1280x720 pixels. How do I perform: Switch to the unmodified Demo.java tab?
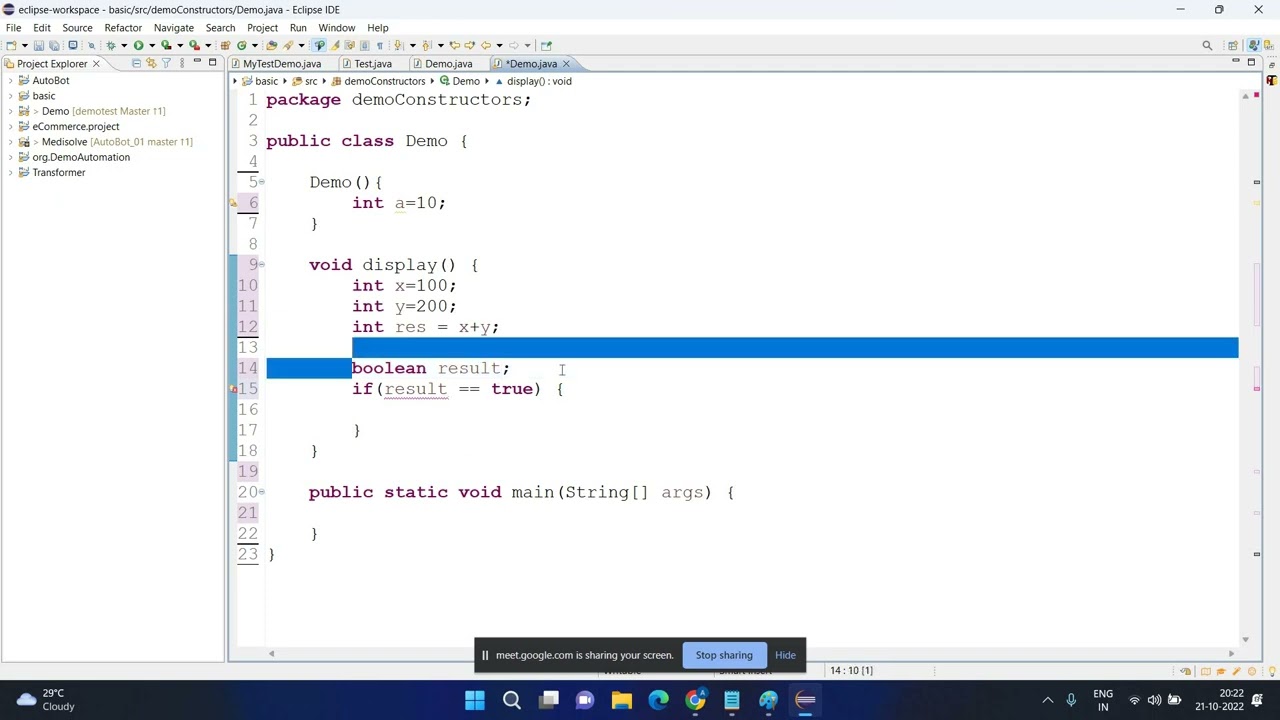click(x=448, y=64)
